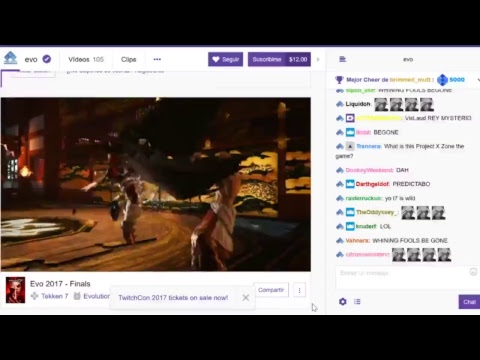Collapse chat using the arrow beside Subscribe
Screen dimensions: 480x360
pyautogui.click(x=318, y=60)
